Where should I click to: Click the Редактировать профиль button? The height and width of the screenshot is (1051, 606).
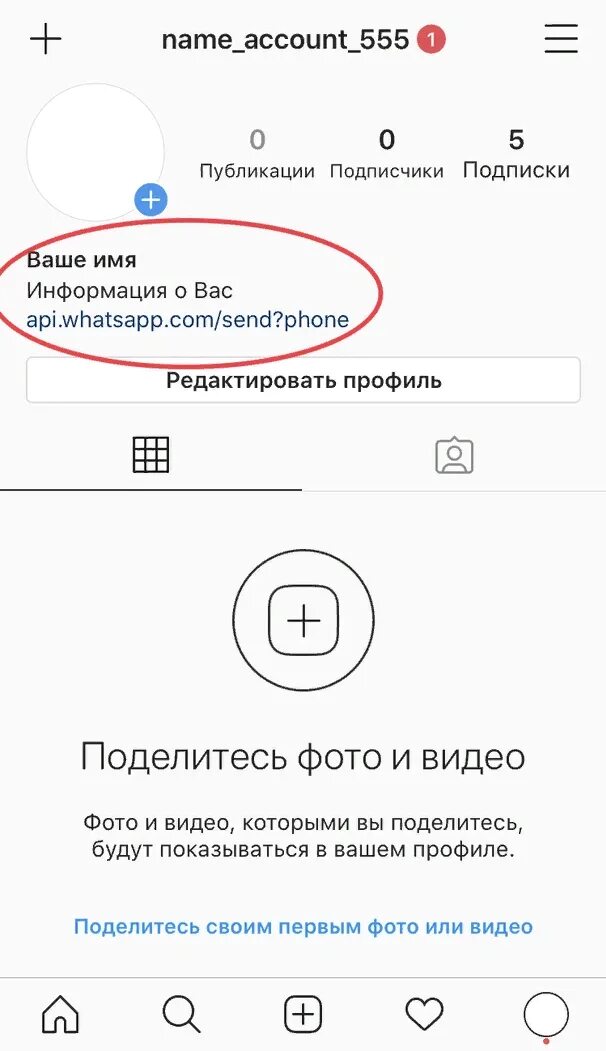pos(303,380)
